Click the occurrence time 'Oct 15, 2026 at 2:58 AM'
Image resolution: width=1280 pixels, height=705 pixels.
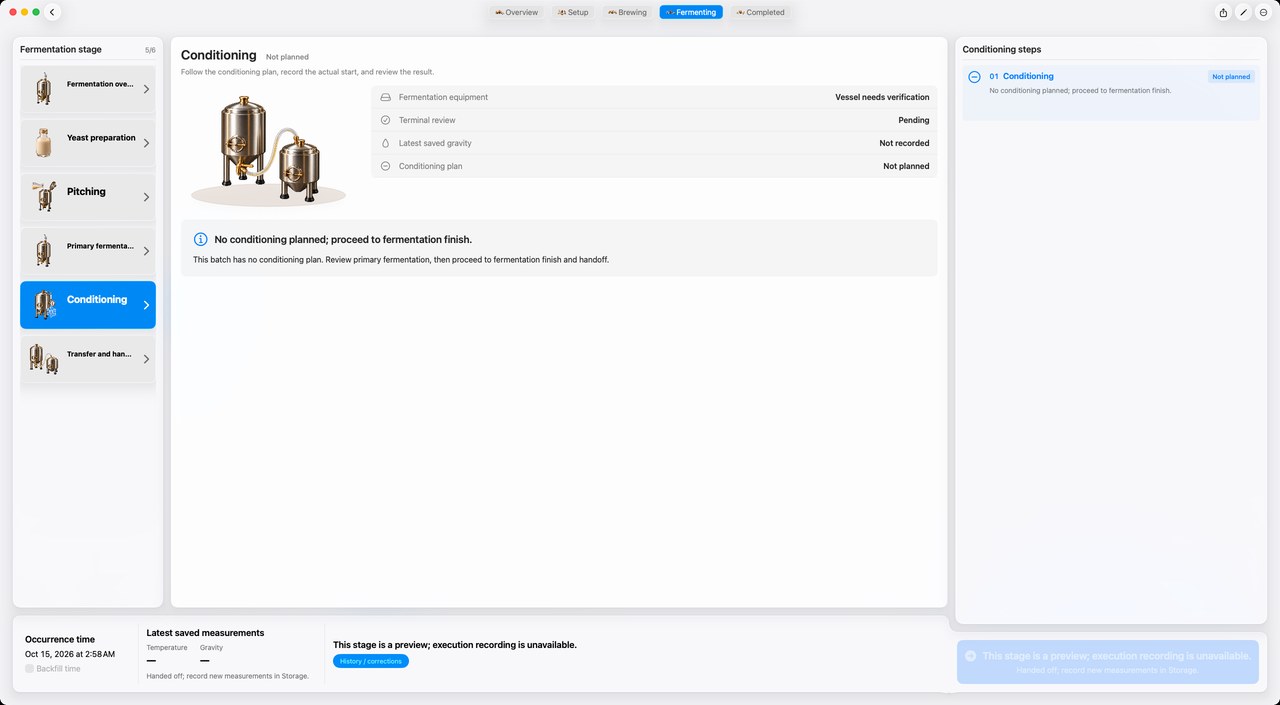pos(70,654)
